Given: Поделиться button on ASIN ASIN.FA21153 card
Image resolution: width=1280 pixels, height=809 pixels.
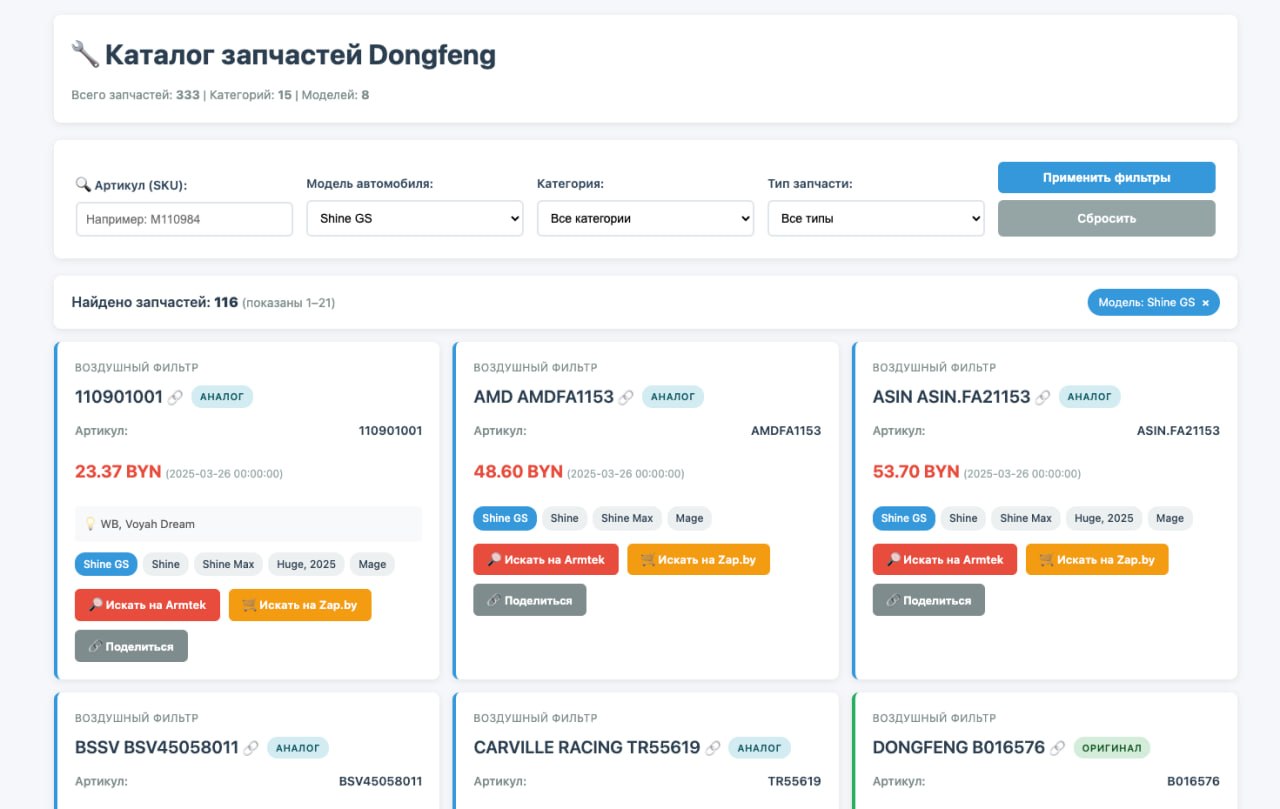Looking at the screenshot, I should (x=929, y=600).
